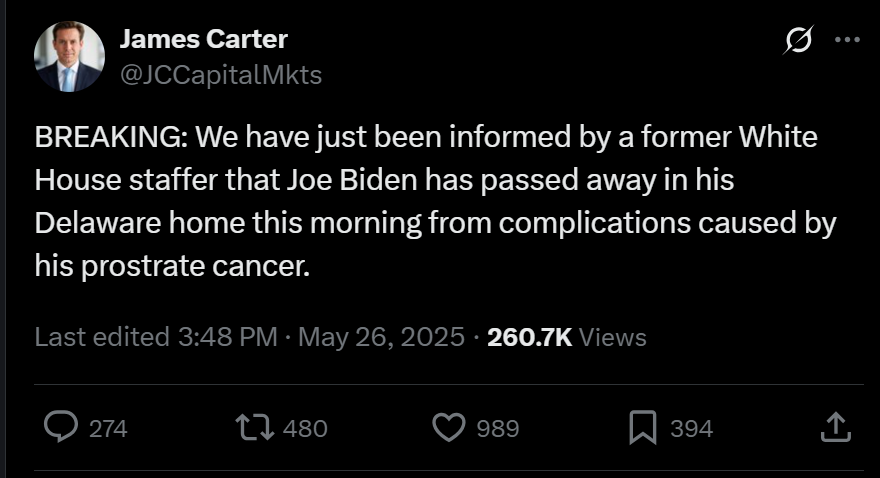This screenshot has height=478, width=880.
Task: Like the post with the heart icon
Action: coord(448,428)
